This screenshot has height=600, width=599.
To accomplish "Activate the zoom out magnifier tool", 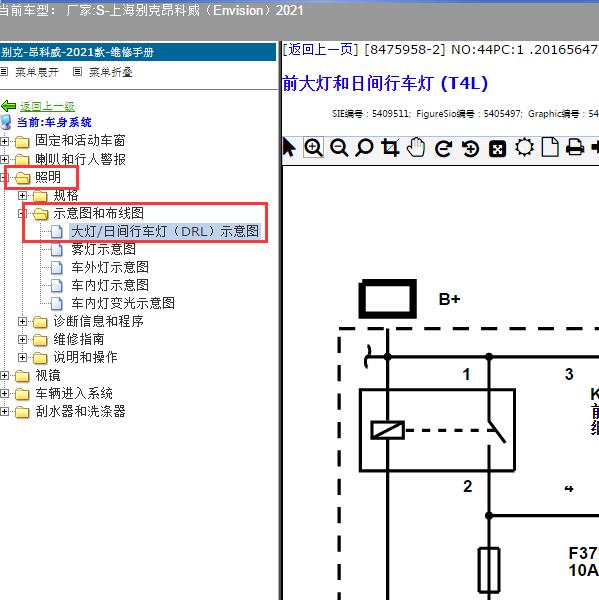I will pos(339,148).
